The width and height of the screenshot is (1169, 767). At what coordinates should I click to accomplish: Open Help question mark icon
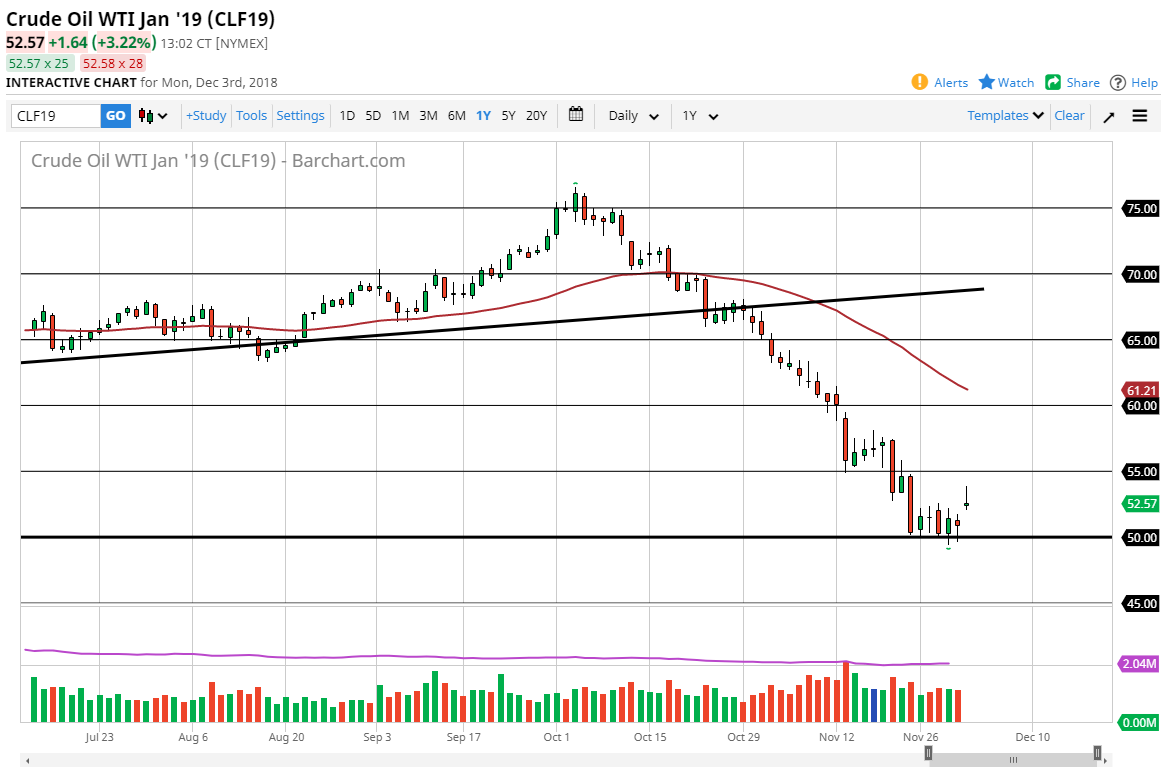click(1118, 82)
